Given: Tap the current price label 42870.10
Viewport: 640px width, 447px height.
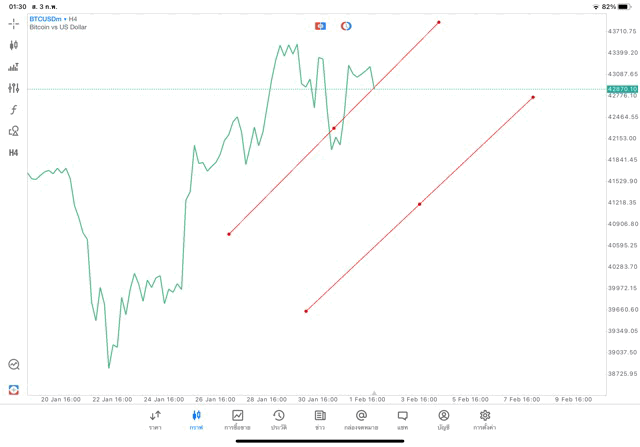Looking at the screenshot, I should [x=622, y=89].
